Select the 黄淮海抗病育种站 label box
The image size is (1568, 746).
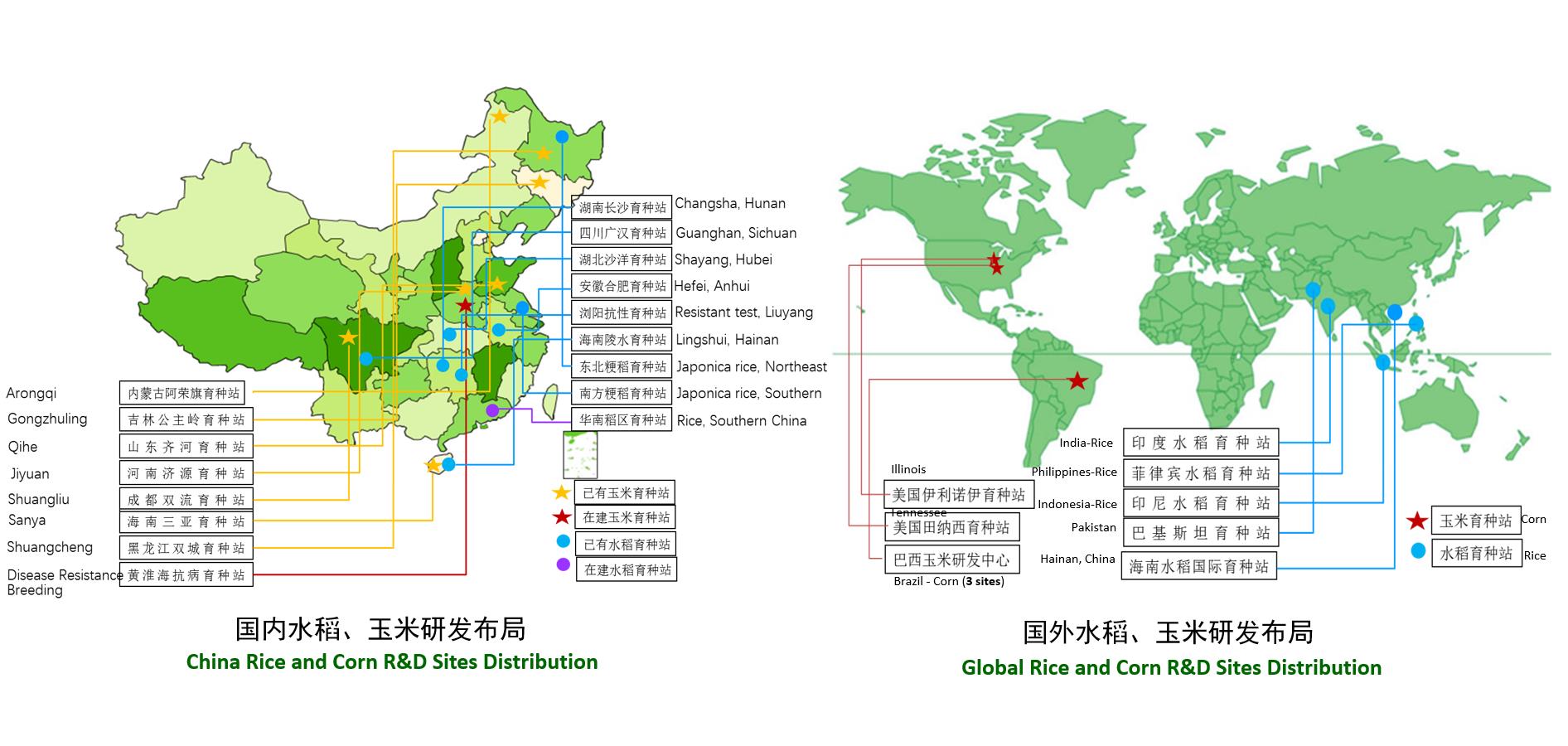click(186, 574)
